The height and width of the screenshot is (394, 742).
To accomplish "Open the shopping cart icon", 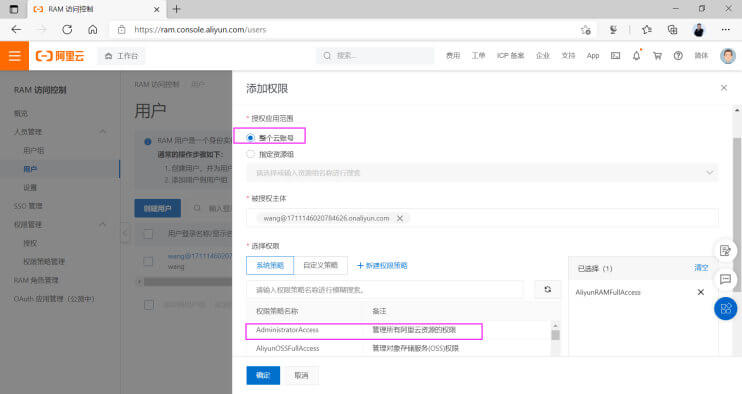I will tap(657, 56).
